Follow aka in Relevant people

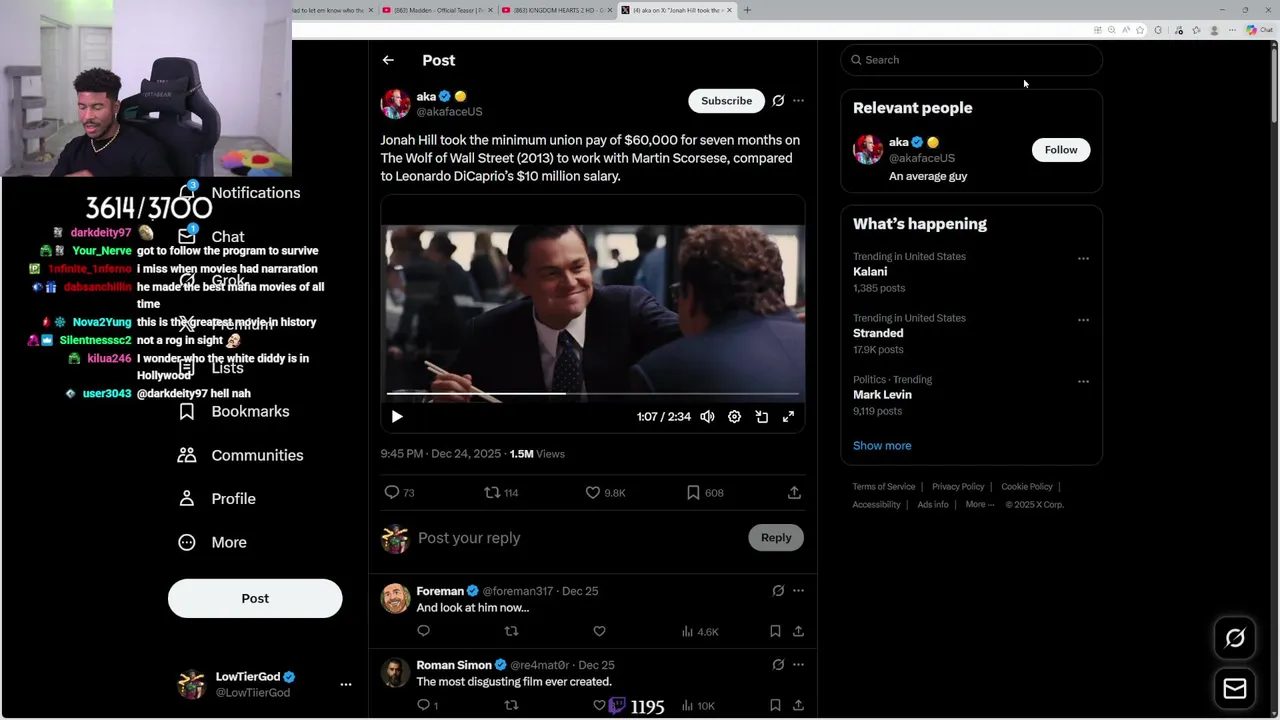1061,150
